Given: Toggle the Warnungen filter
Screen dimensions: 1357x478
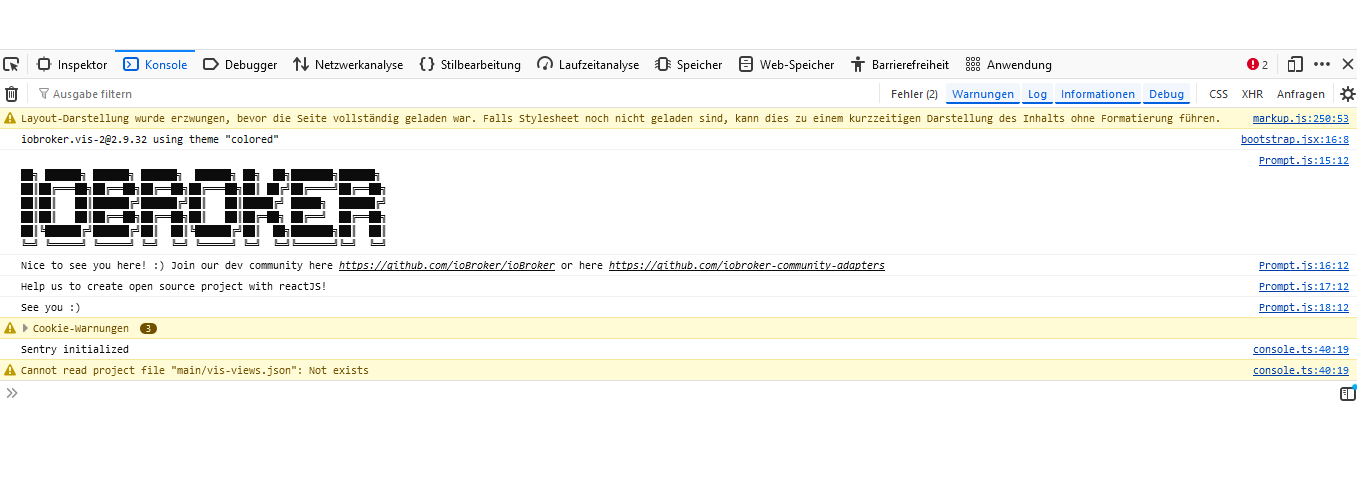Looking at the screenshot, I should click(982, 94).
